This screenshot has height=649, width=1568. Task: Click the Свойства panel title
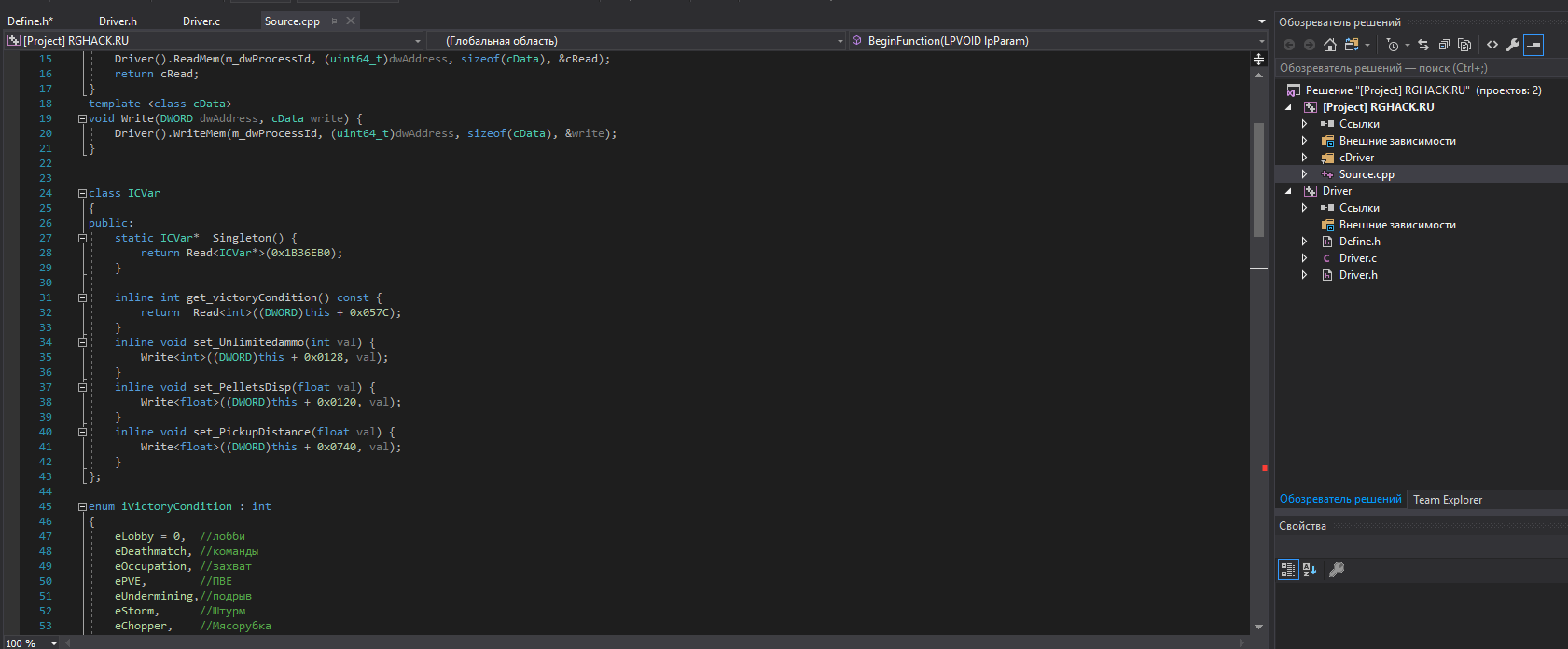1302,526
